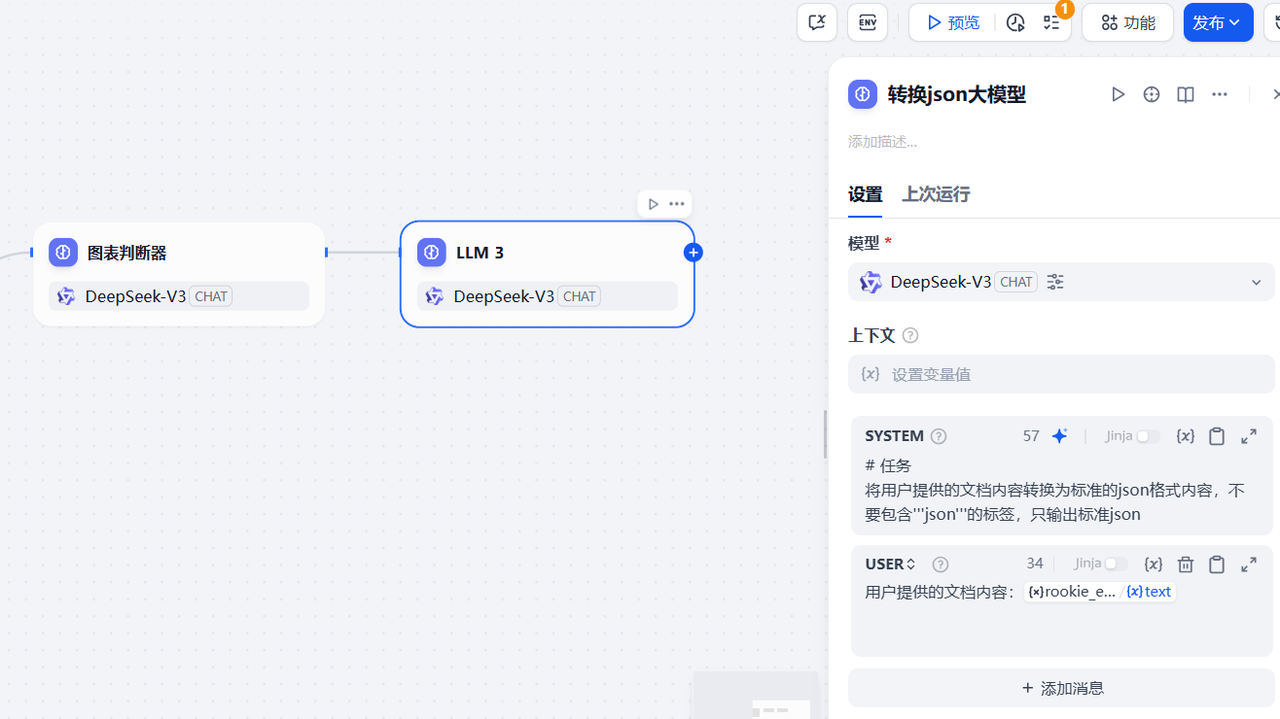Copy the USER prompt with clipboard icon

coord(1216,564)
